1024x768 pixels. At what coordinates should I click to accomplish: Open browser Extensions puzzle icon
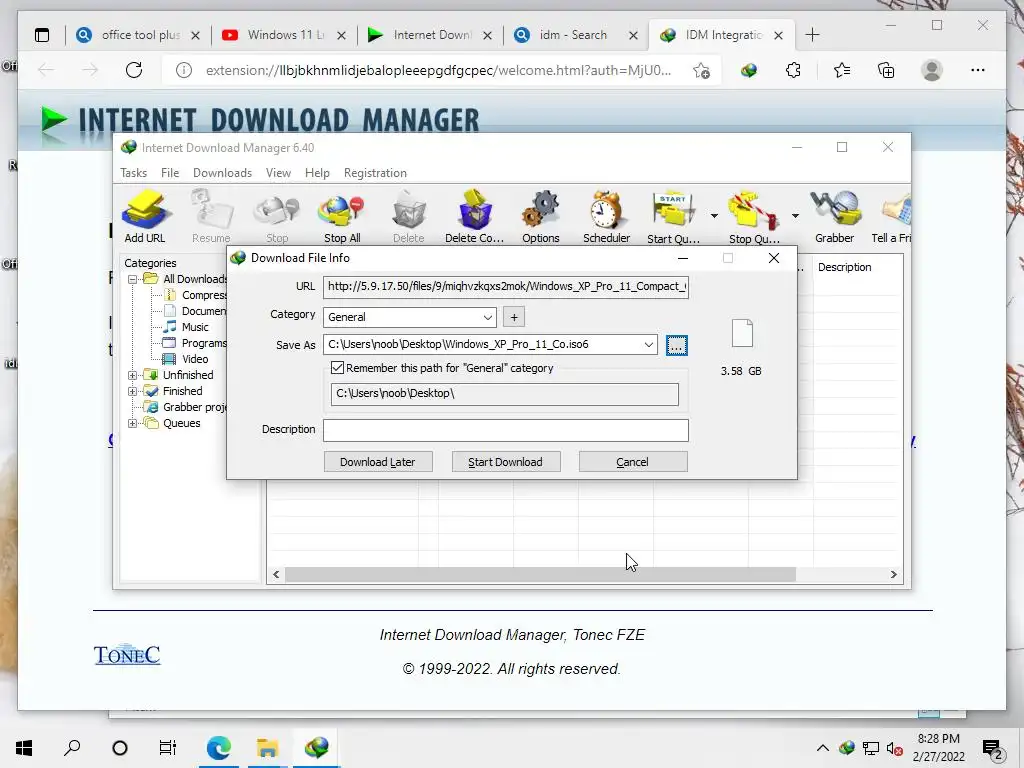[793, 70]
